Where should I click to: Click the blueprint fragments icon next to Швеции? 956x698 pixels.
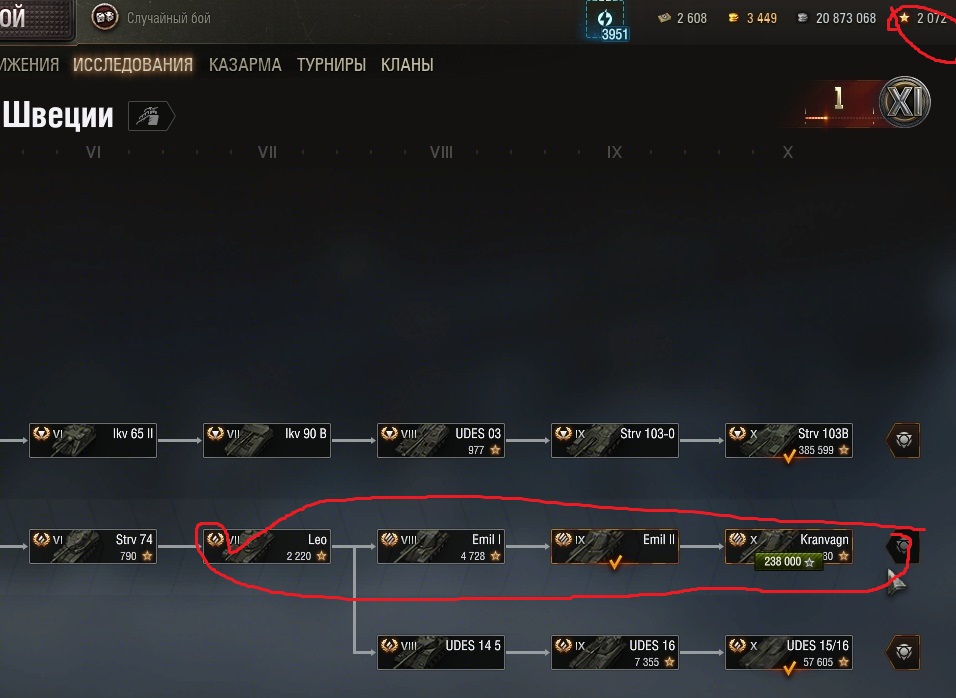coord(151,115)
